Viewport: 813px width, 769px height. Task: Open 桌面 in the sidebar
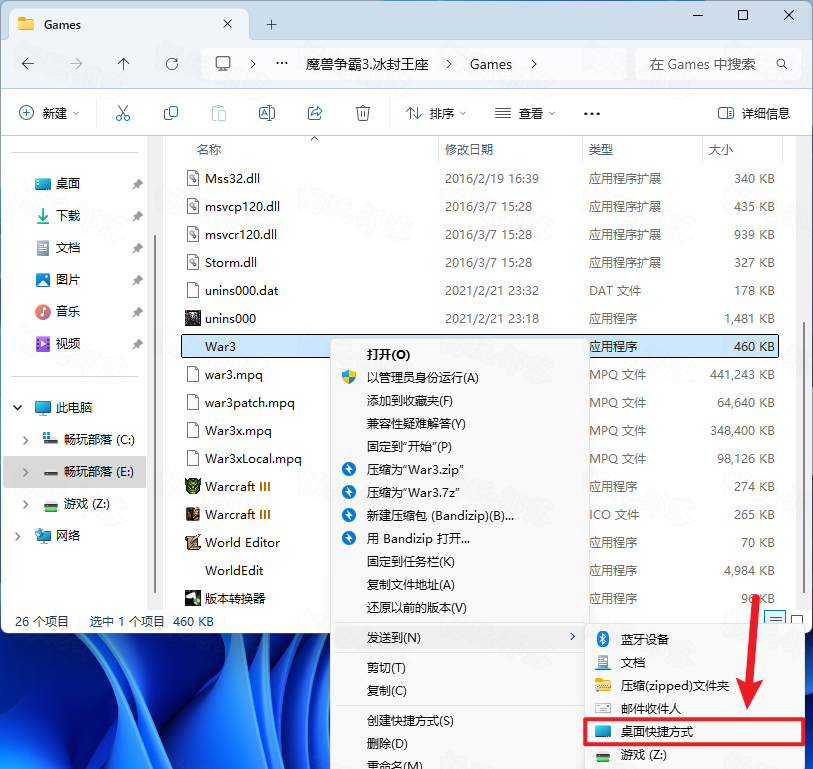68,184
